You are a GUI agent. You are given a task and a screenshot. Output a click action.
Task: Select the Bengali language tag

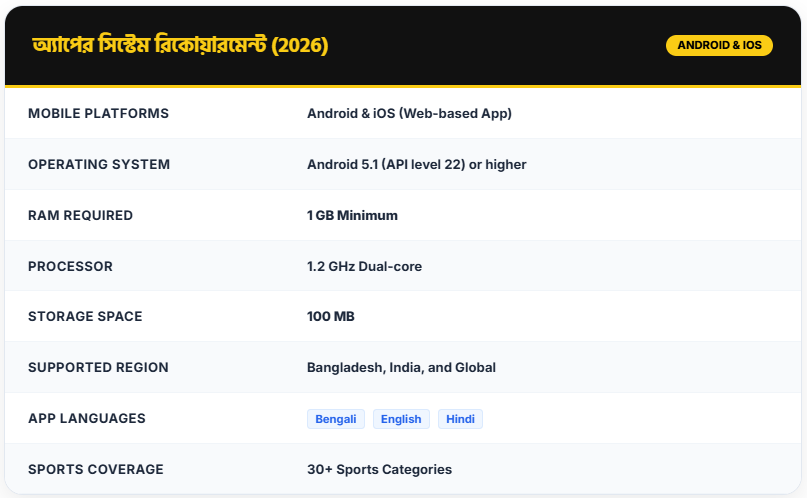pyautogui.click(x=336, y=419)
